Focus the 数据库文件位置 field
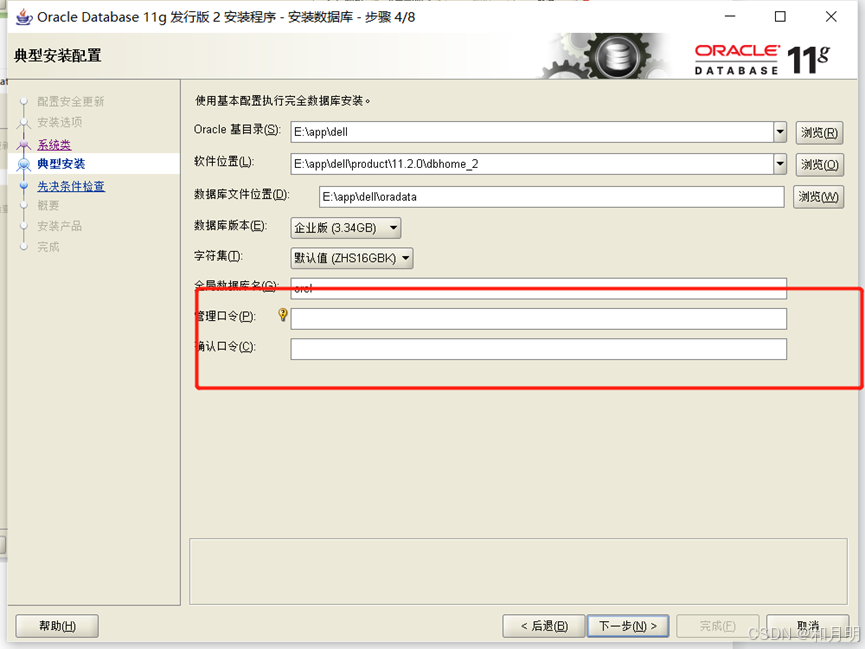This screenshot has width=865, height=649. coord(552,197)
